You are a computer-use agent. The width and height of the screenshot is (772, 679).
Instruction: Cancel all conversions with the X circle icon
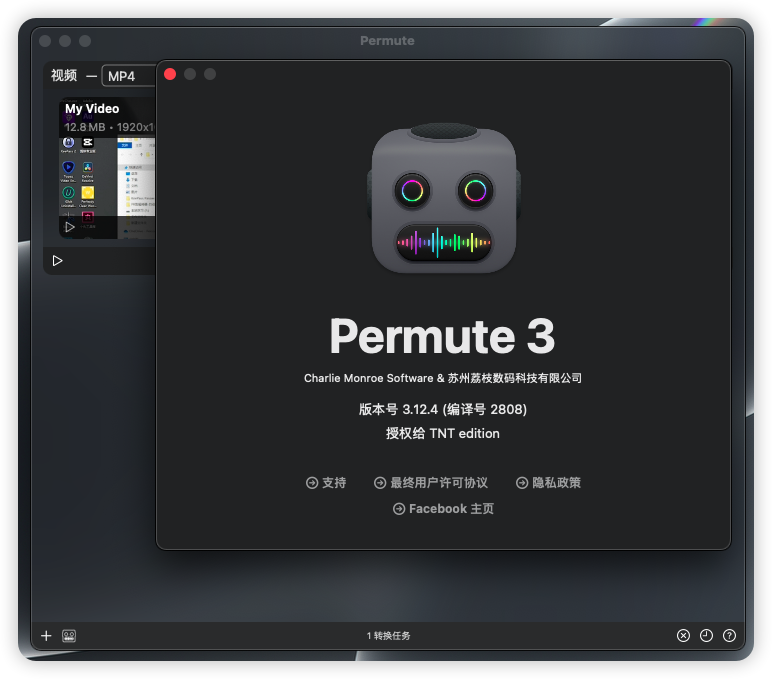point(683,636)
